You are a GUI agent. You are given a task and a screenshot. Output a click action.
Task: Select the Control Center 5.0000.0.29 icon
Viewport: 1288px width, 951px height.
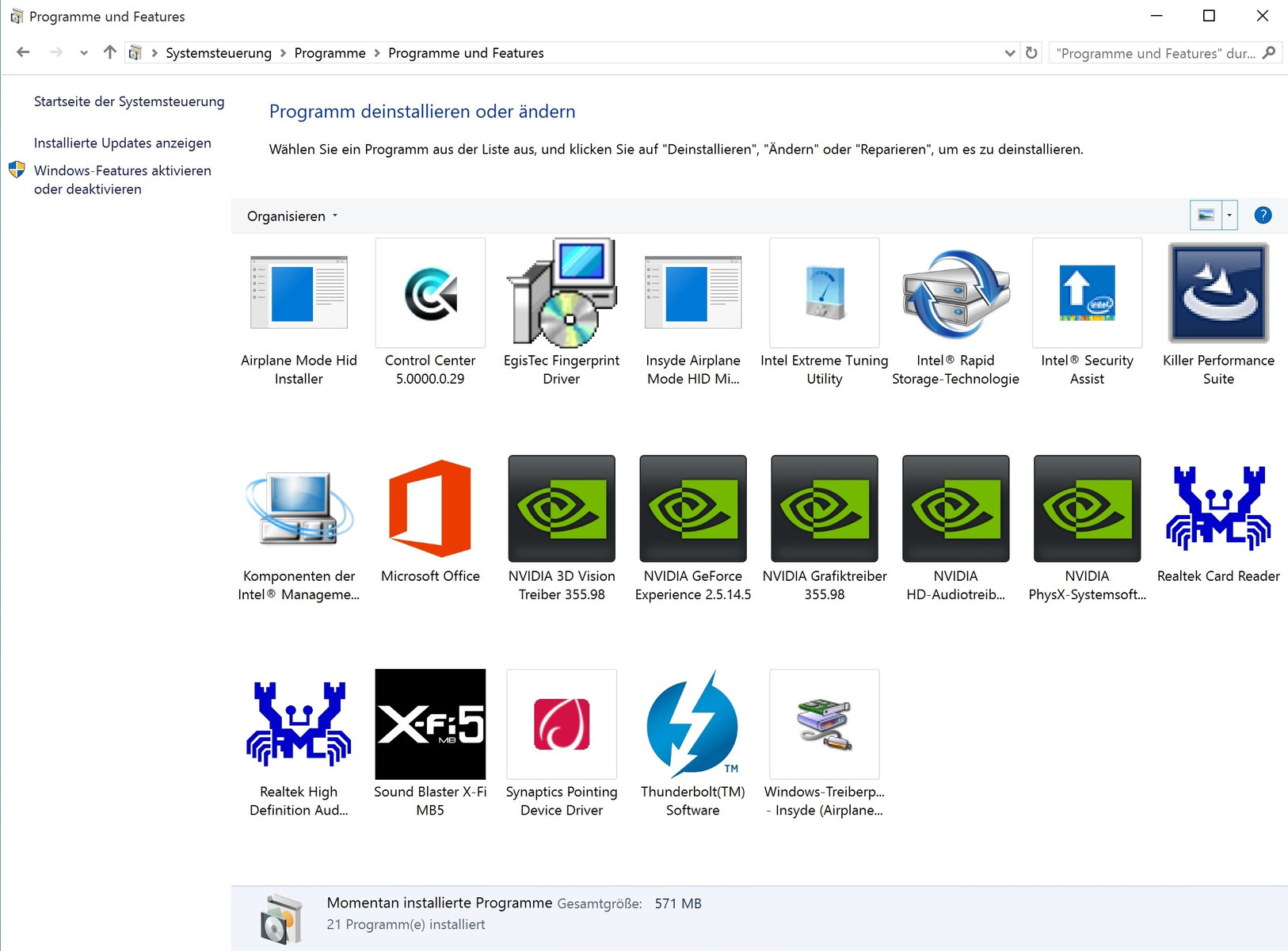point(430,293)
